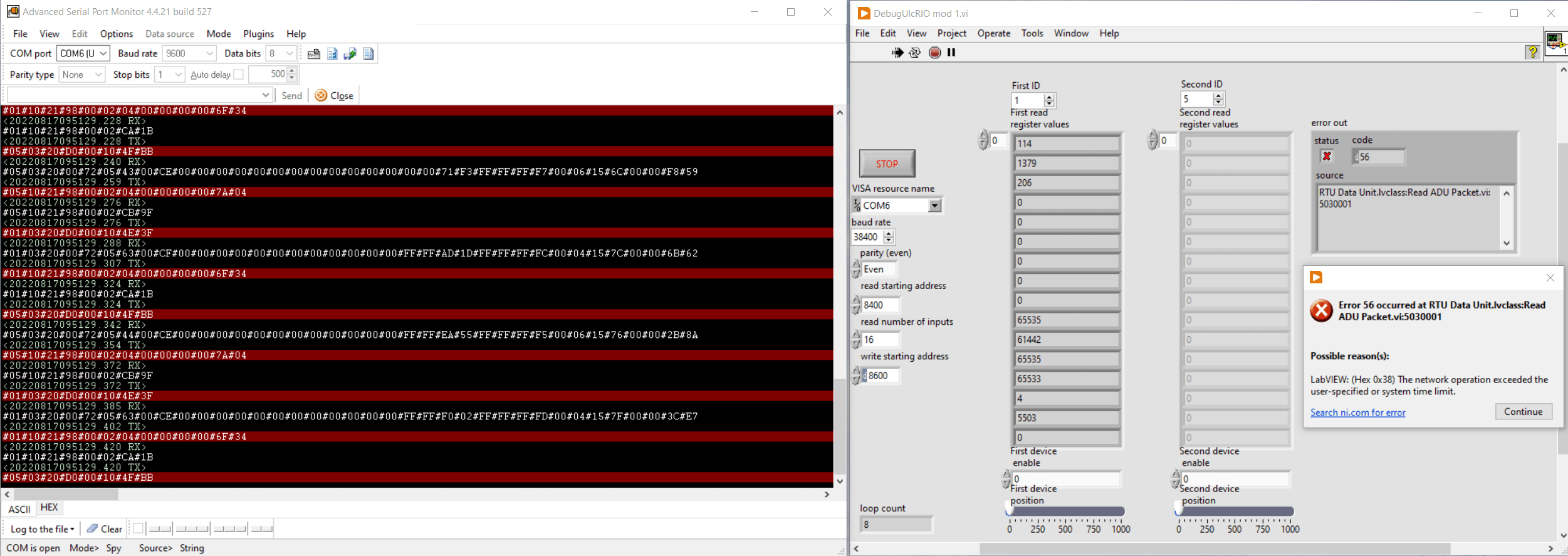The image size is (1568, 556).
Task: Adjust the First device position slider
Action: [1066, 512]
